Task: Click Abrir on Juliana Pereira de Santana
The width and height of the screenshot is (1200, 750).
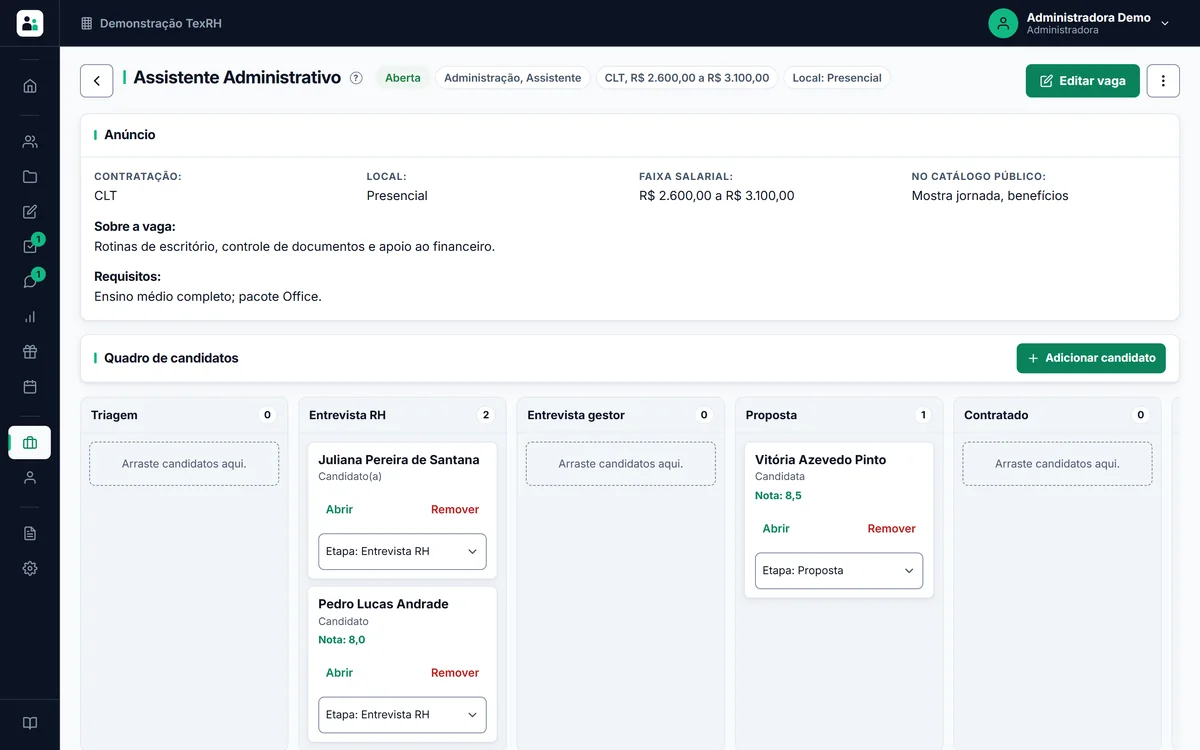Action: tap(339, 509)
